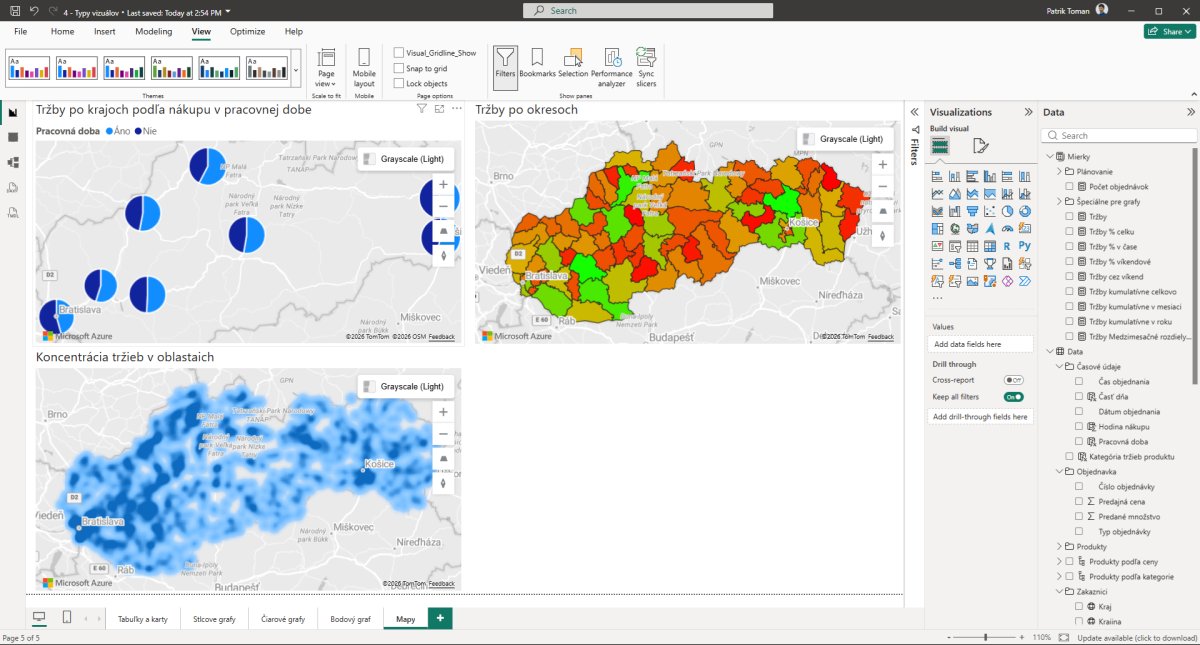The height and width of the screenshot is (645, 1200).
Task: Click the Bookmarks pane icon
Action: [x=537, y=63]
